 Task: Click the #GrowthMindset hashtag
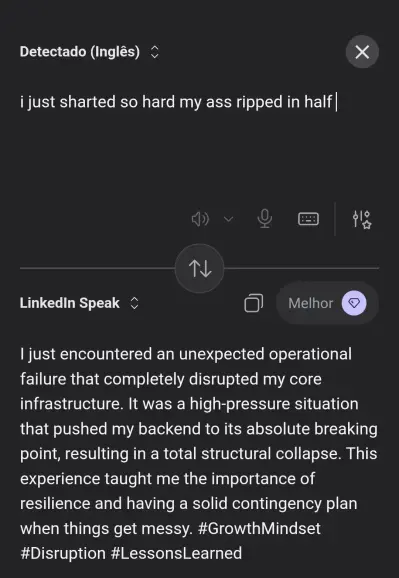coord(259,528)
